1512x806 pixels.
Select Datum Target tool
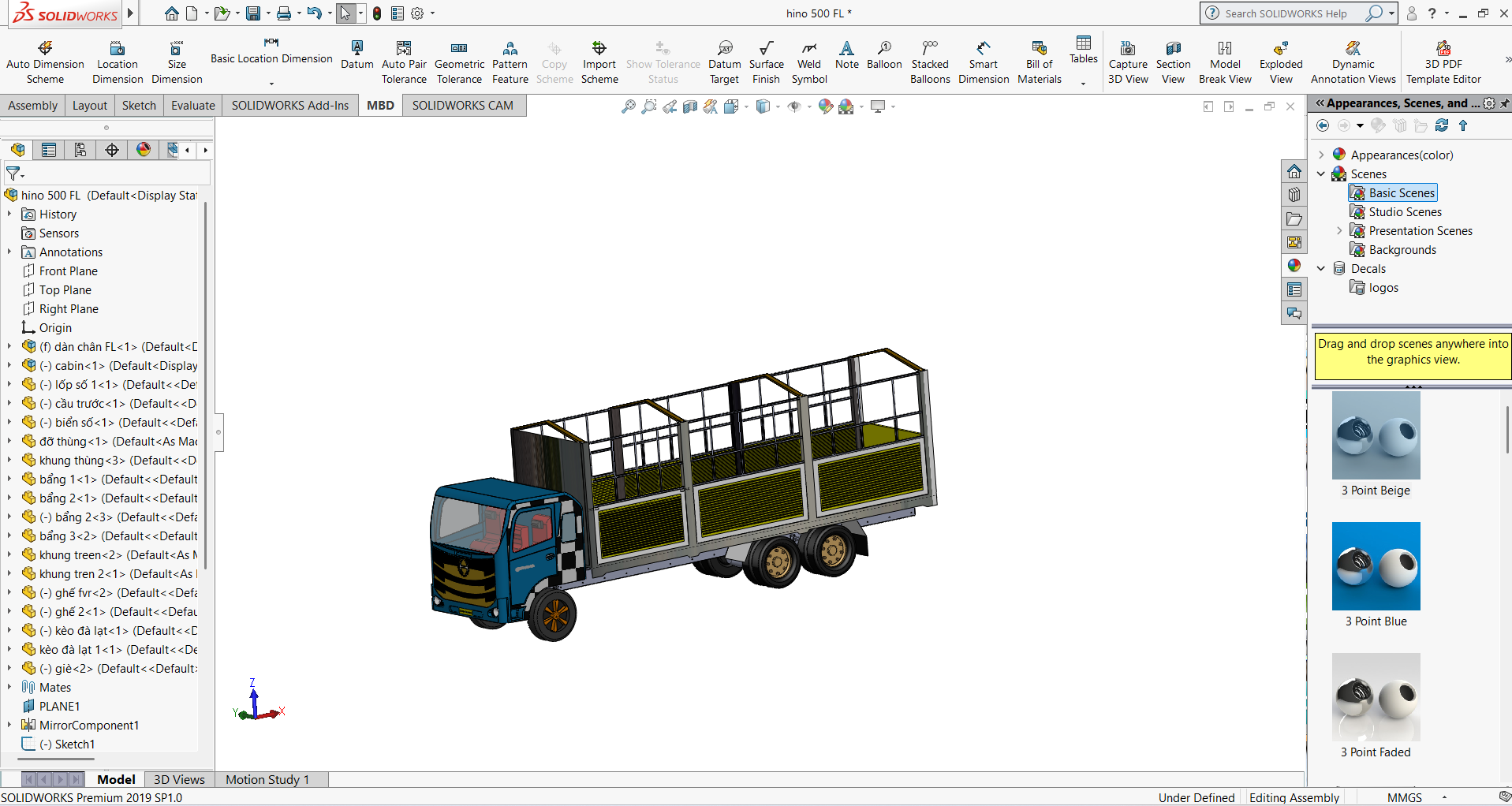[x=724, y=62]
